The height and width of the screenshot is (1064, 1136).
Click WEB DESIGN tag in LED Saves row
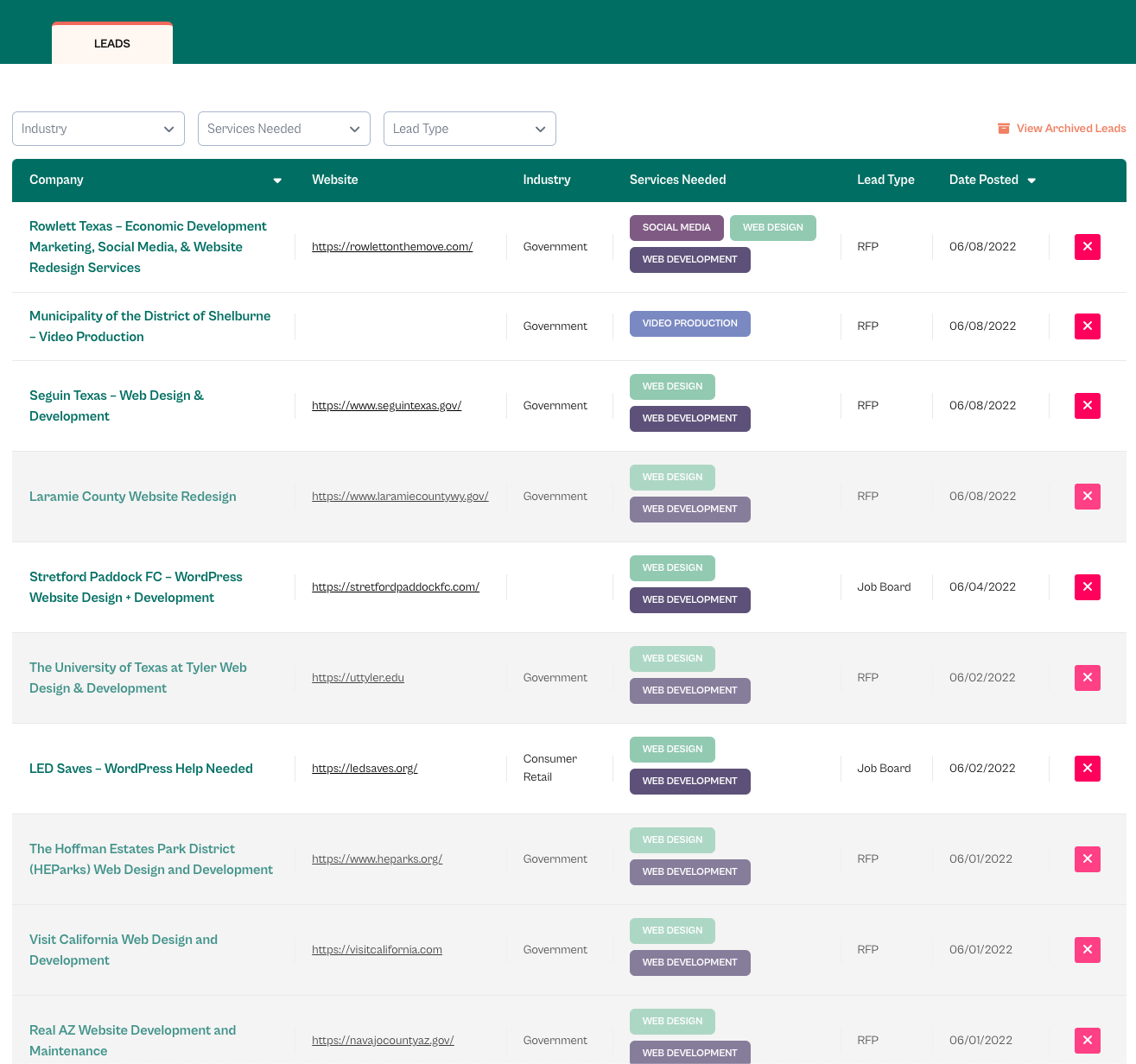pos(672,750)
